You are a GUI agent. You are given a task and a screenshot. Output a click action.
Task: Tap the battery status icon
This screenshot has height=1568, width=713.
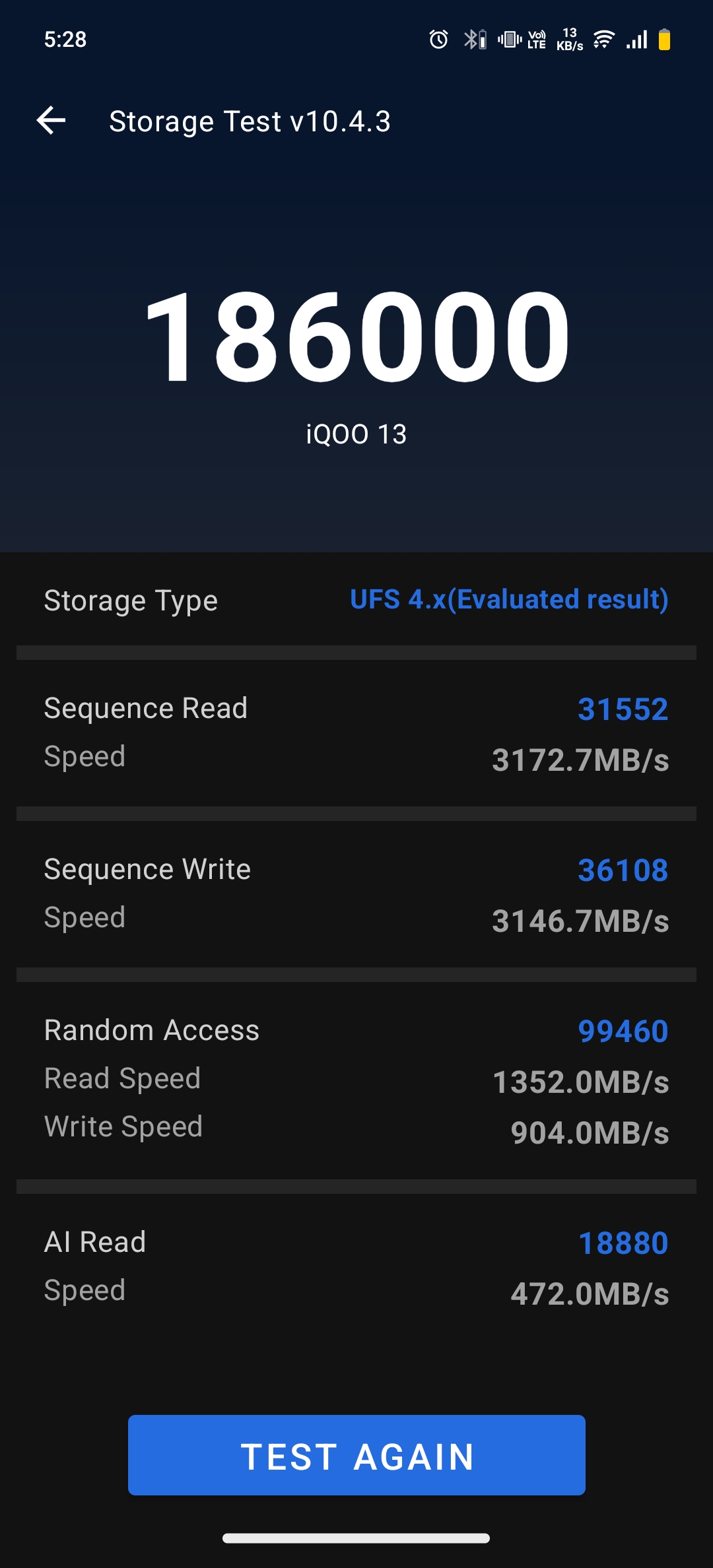tap(664, 40)
